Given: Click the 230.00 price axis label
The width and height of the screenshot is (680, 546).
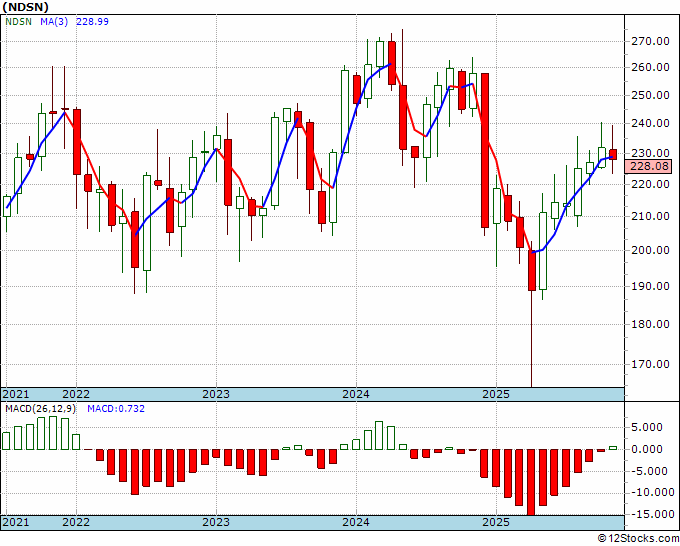Looking at the screenshot, I should pos(649,153).
